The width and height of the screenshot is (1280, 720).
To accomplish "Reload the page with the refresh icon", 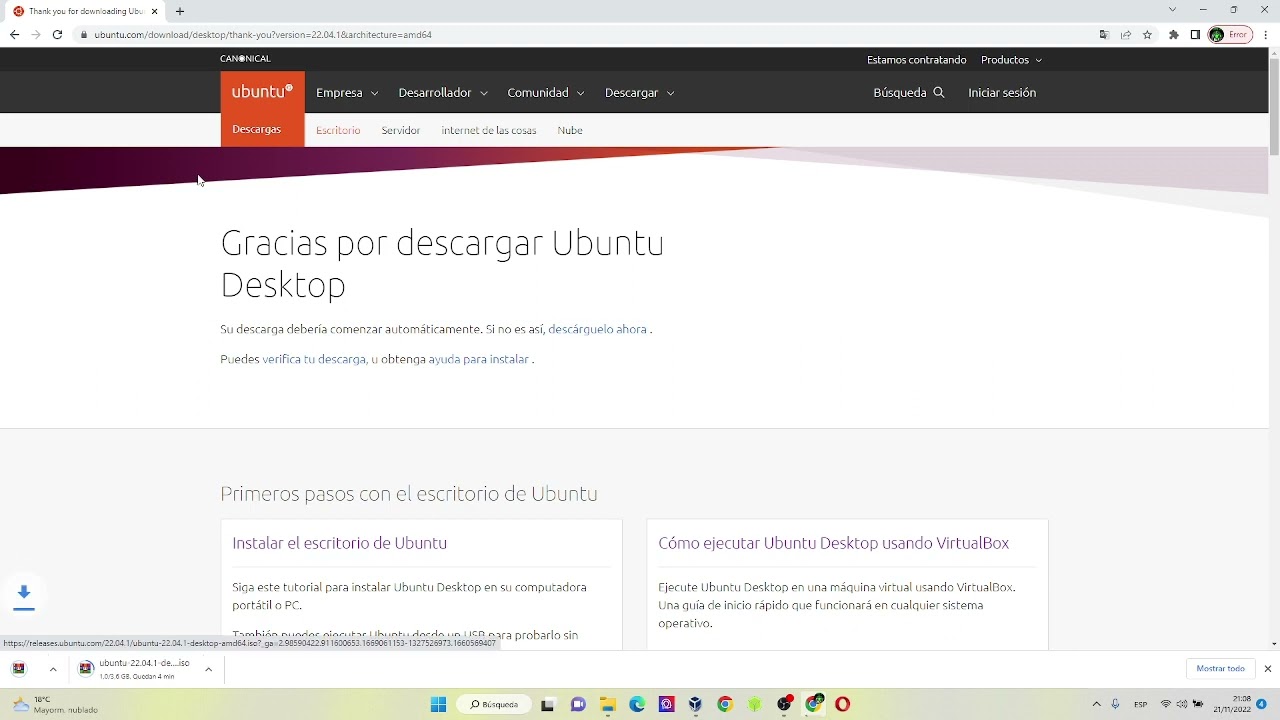I will point(57,34).
